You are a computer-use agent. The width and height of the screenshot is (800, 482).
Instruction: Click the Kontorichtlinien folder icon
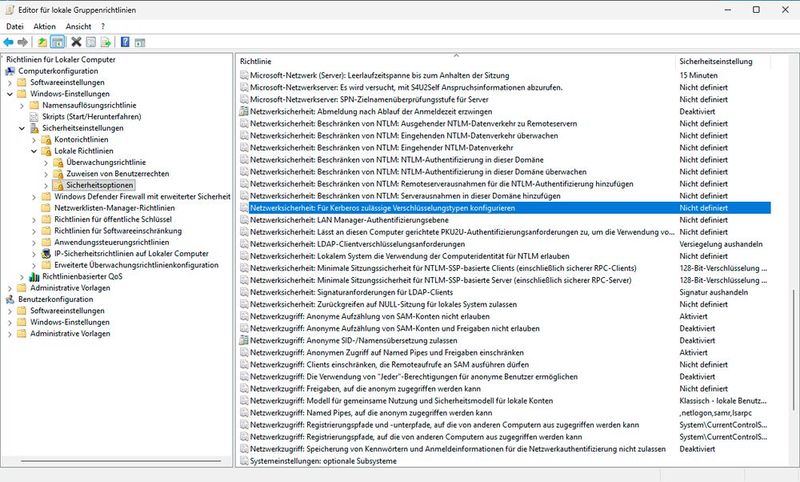46,140
